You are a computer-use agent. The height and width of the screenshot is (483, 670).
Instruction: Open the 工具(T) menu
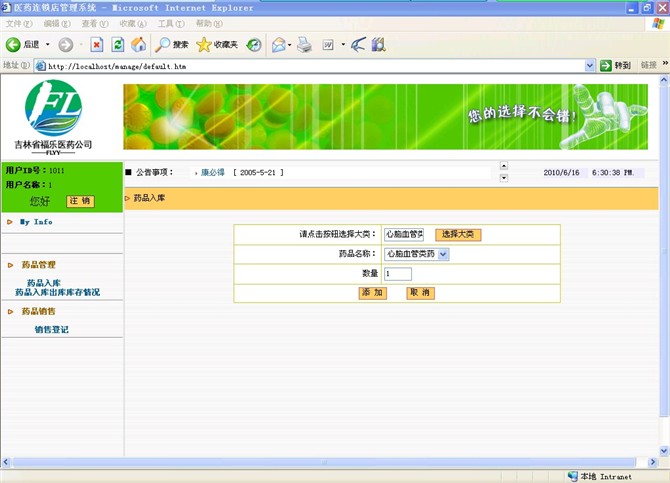pos(171,23)
